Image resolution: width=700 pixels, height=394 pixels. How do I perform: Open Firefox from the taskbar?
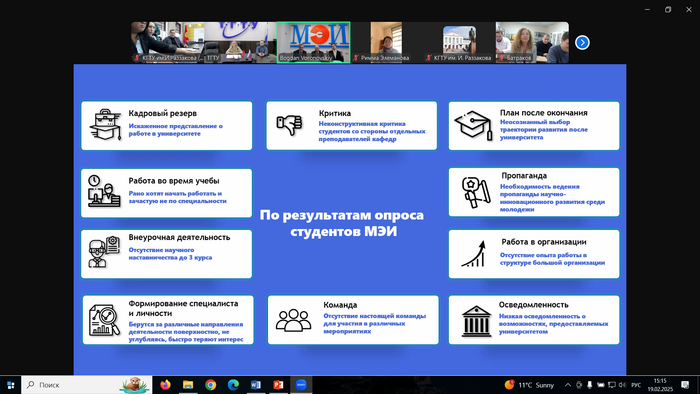click(x=165, y=385)
